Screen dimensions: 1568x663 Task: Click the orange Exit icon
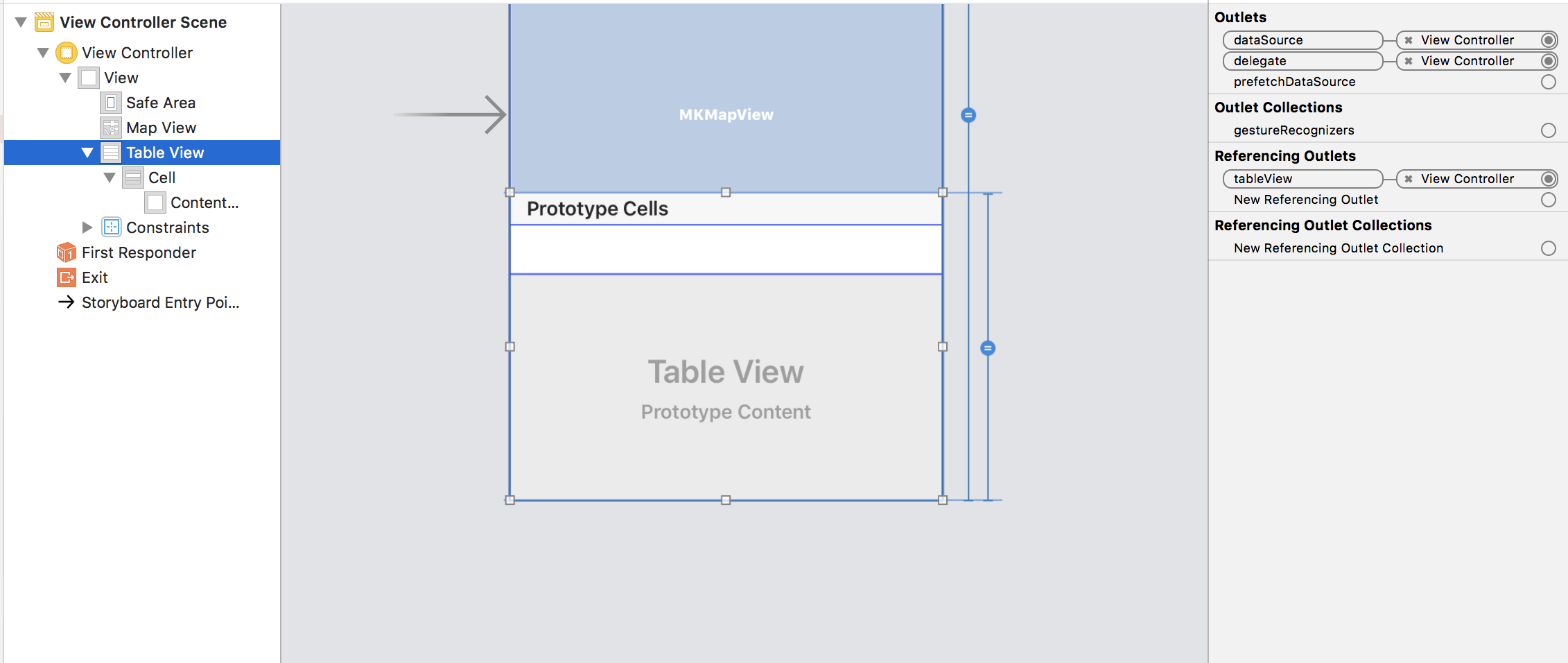[x=66, y=277]
